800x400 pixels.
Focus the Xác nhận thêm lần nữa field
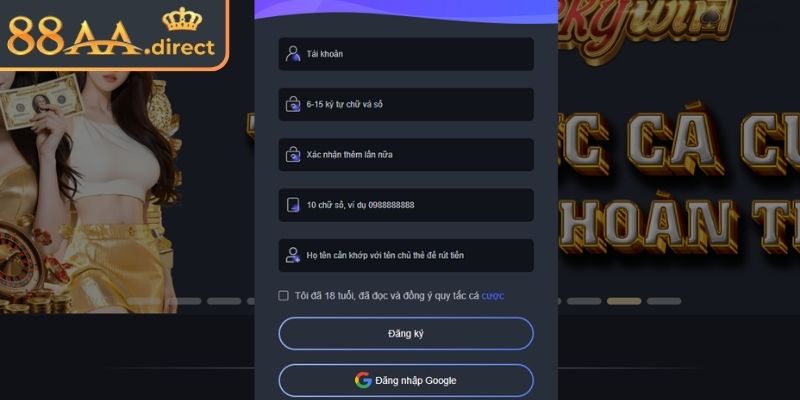click(x=406, y=154)
